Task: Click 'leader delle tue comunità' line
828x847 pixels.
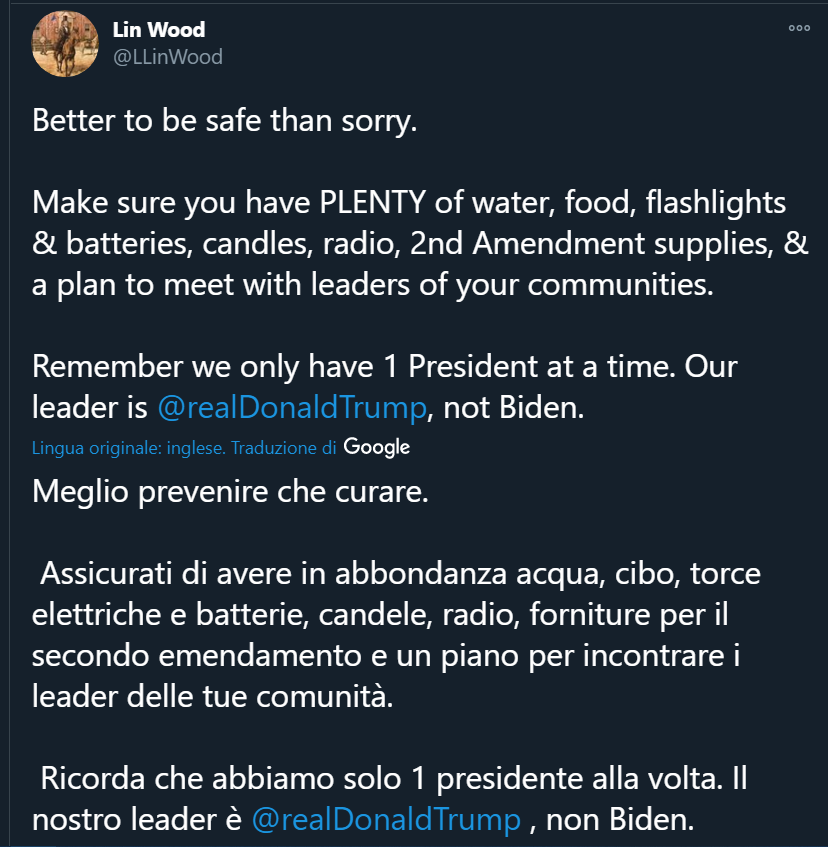Action: click(x=212, y=696)
